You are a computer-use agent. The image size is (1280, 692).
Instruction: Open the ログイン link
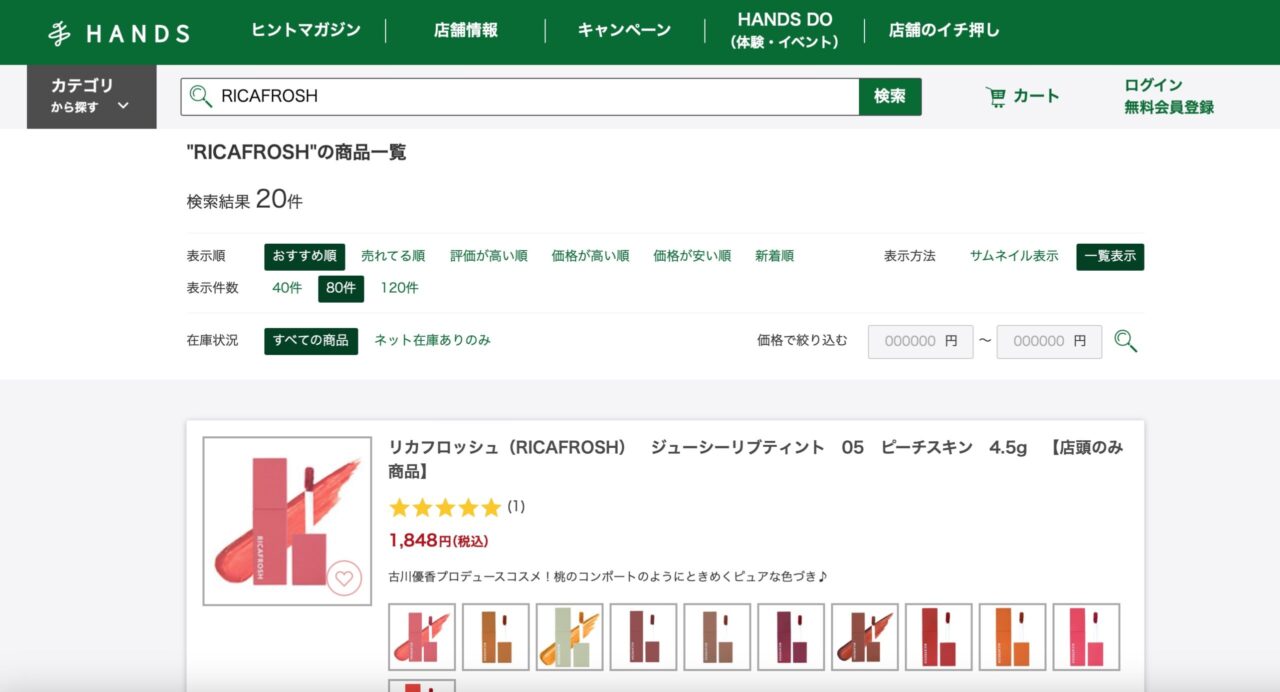[1153, 85]
